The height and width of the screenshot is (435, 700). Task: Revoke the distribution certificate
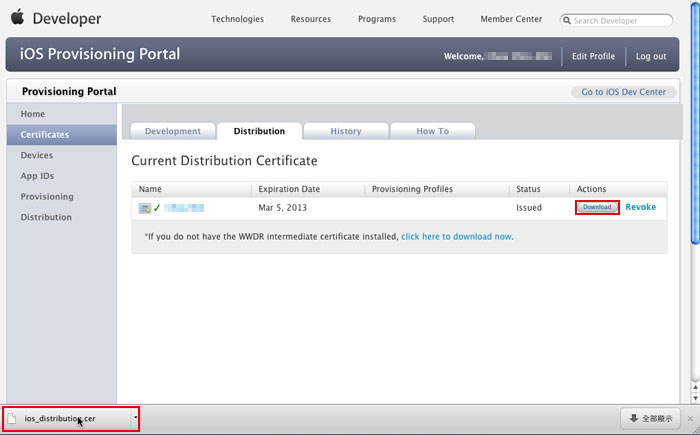(x=641, y=207)
